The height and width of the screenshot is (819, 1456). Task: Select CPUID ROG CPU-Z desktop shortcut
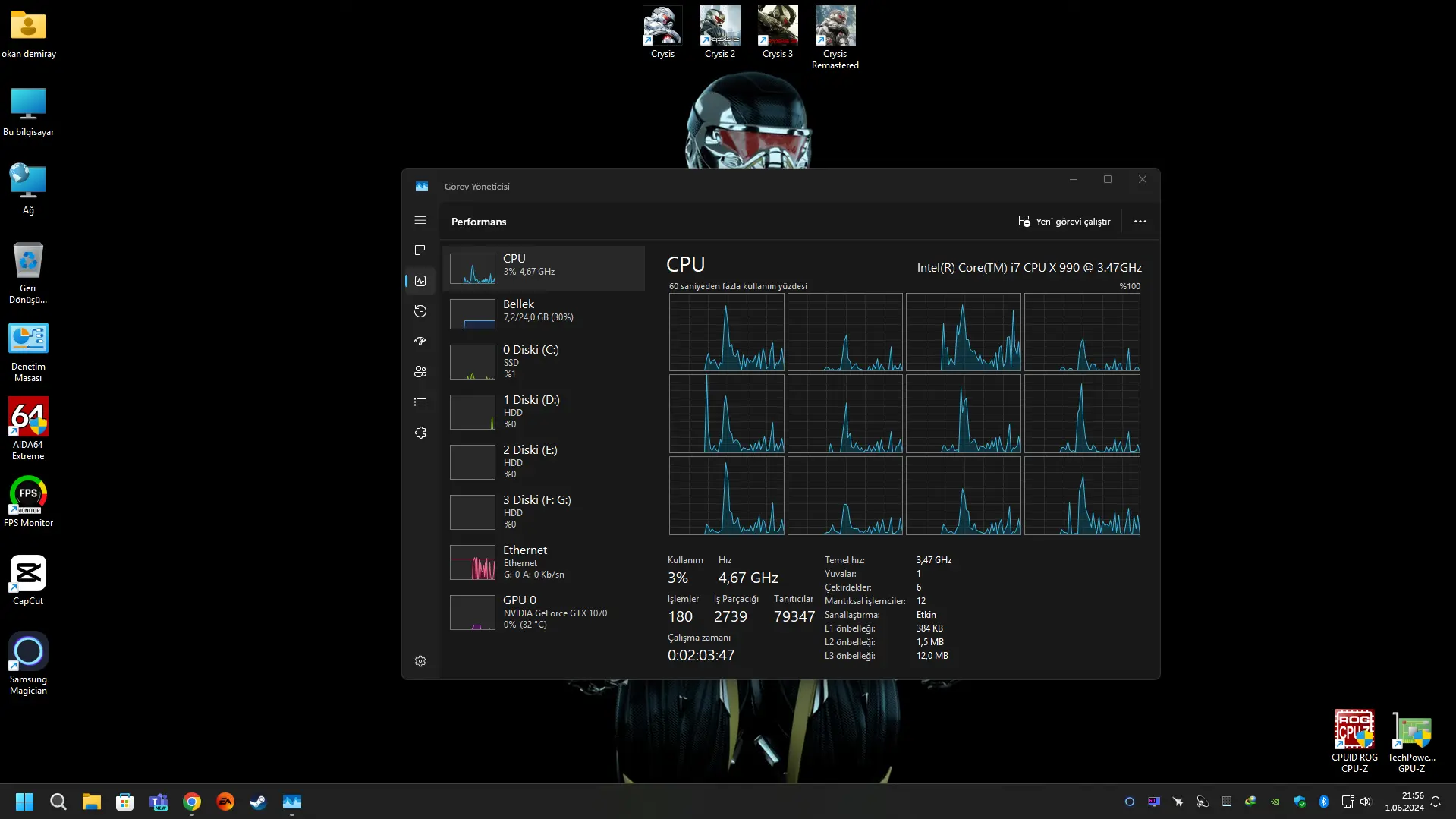(1354, 742)
